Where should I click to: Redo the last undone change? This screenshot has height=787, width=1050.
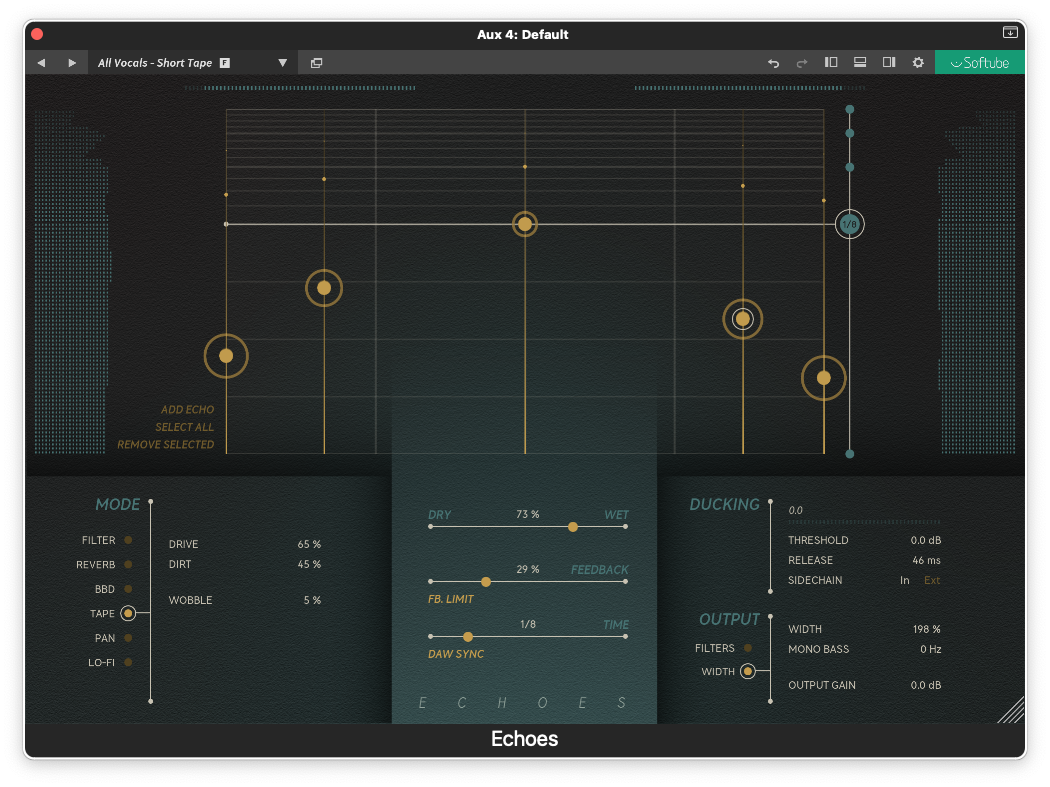[x=802, y=63]
